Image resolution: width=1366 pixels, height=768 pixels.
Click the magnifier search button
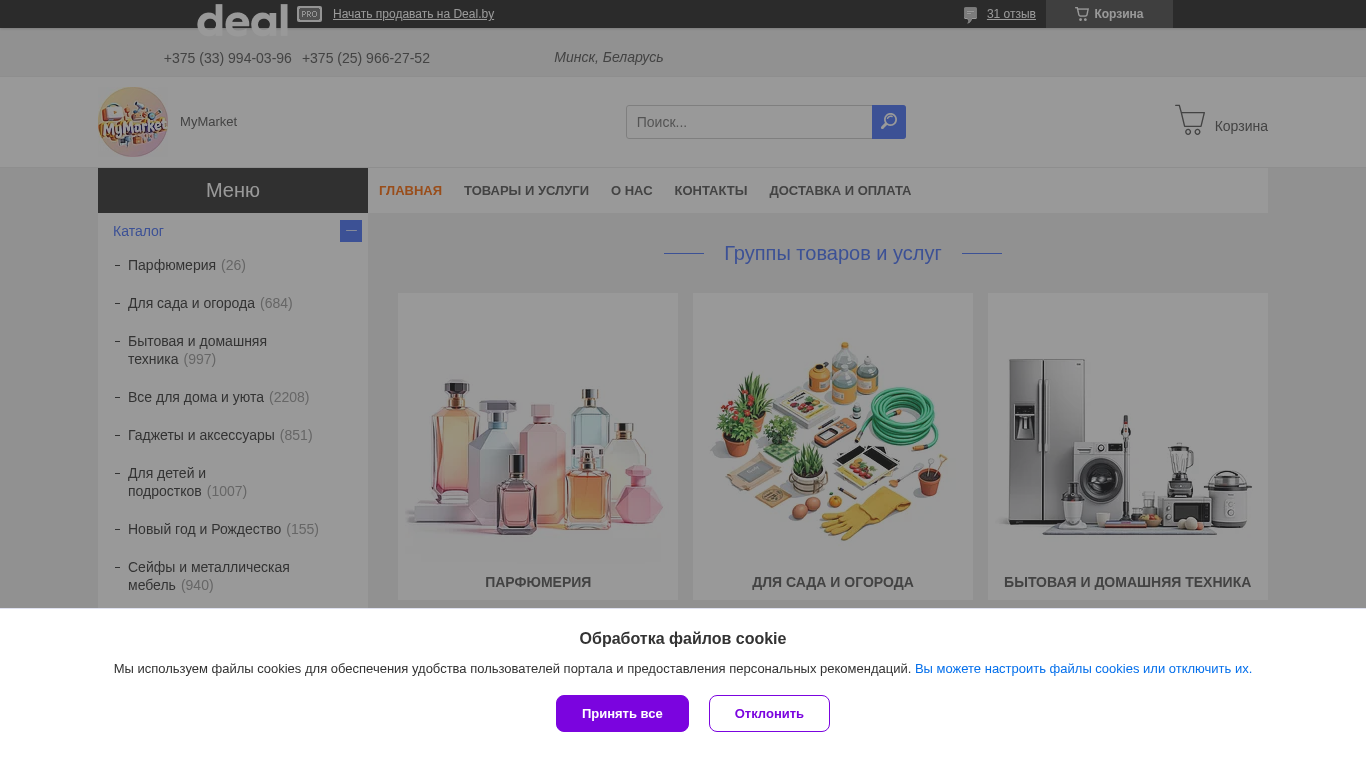(888, 122)
